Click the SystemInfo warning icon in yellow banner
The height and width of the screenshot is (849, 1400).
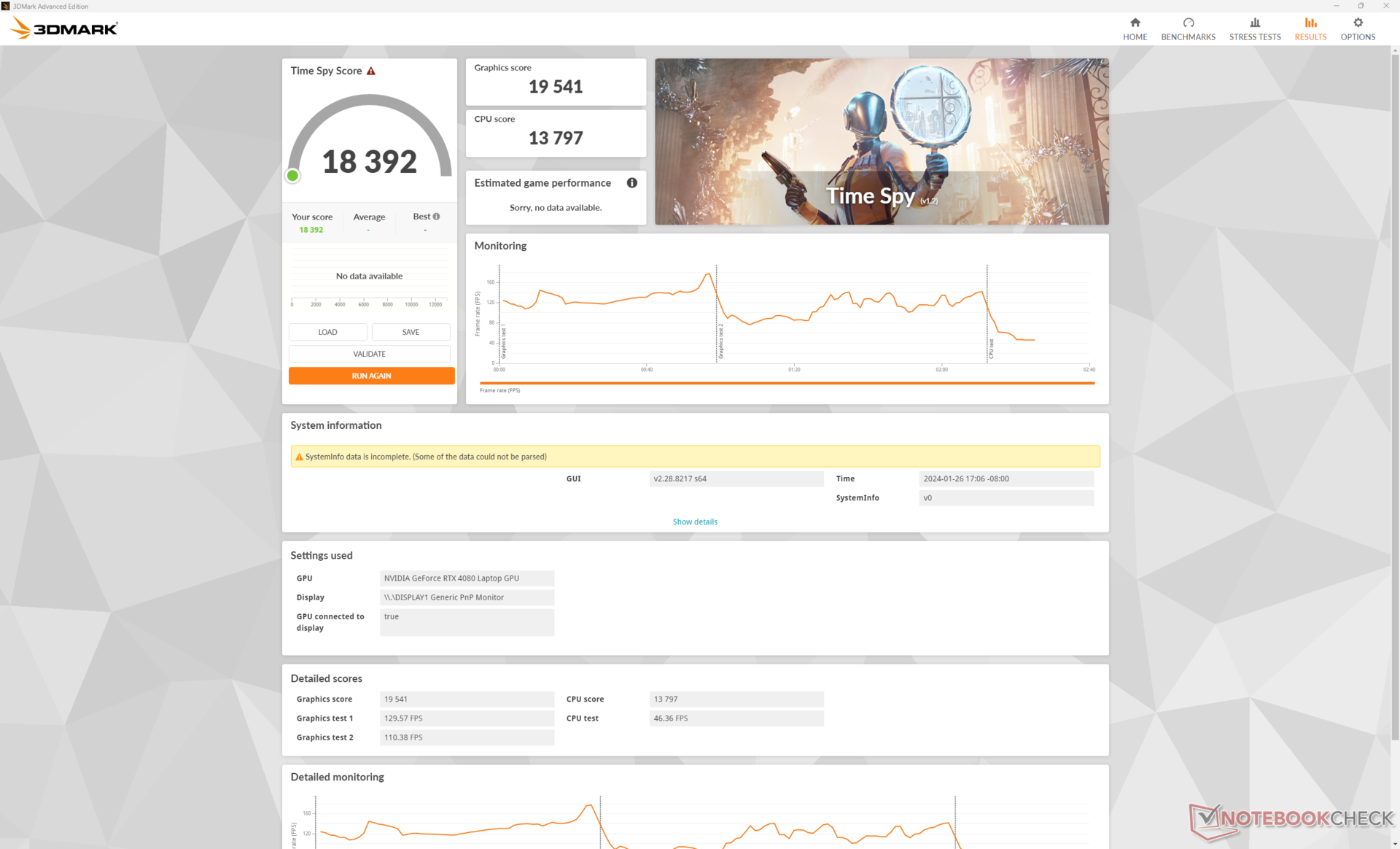coord(299,457)
